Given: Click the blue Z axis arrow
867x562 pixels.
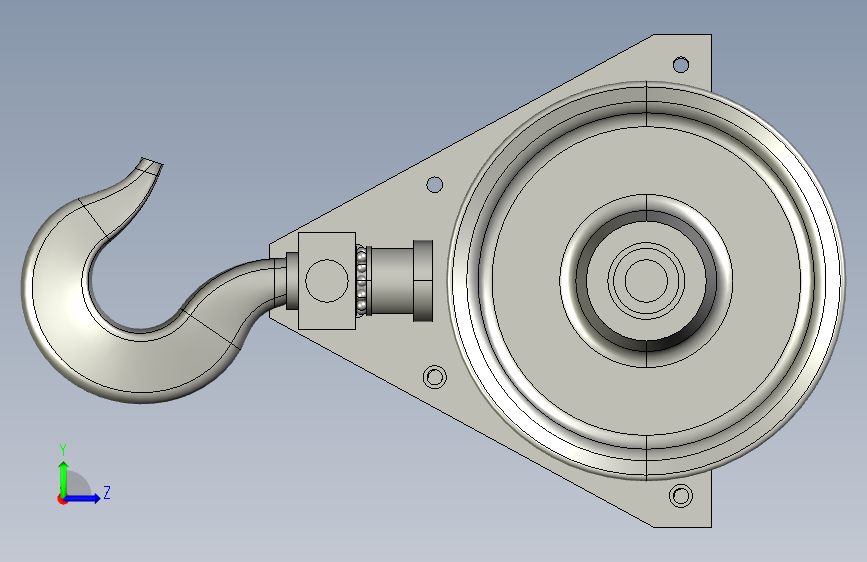Looking at the screenshot, I should (x=83, y=498).
